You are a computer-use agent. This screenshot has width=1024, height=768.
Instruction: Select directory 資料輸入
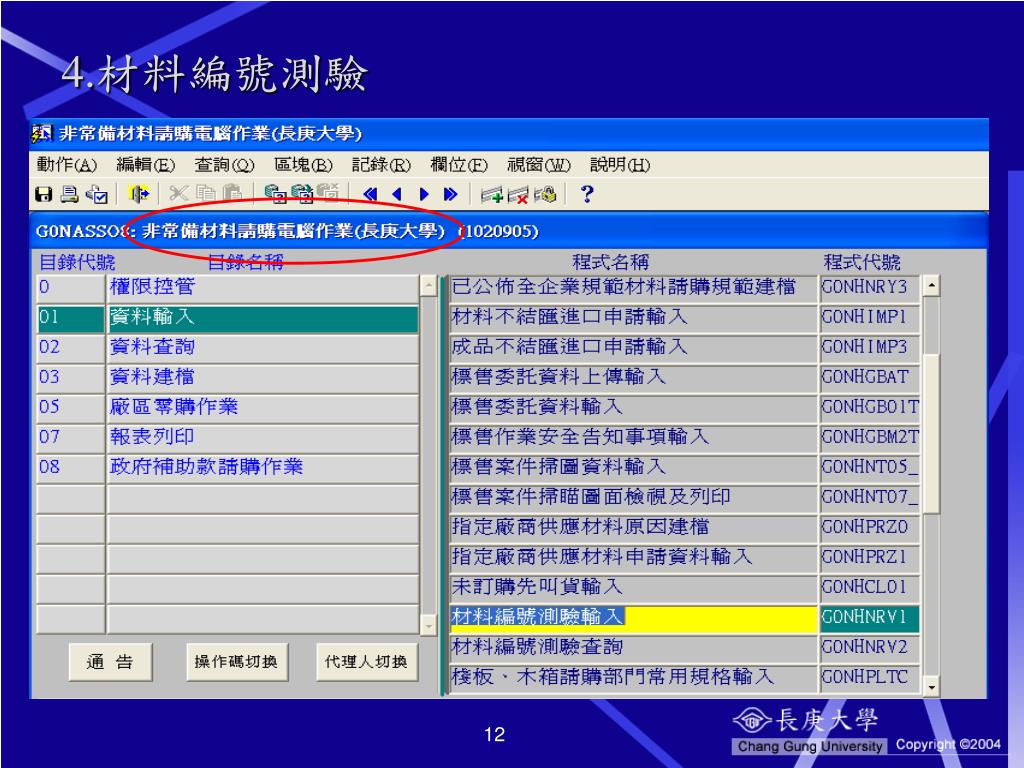point(262,317)
